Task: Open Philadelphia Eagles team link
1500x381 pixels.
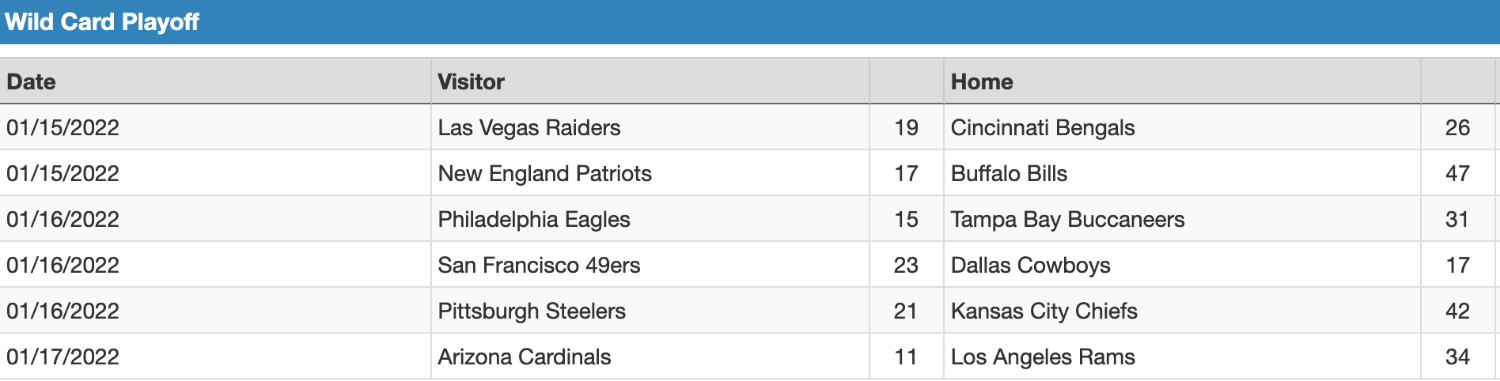Action: [534, 220]
